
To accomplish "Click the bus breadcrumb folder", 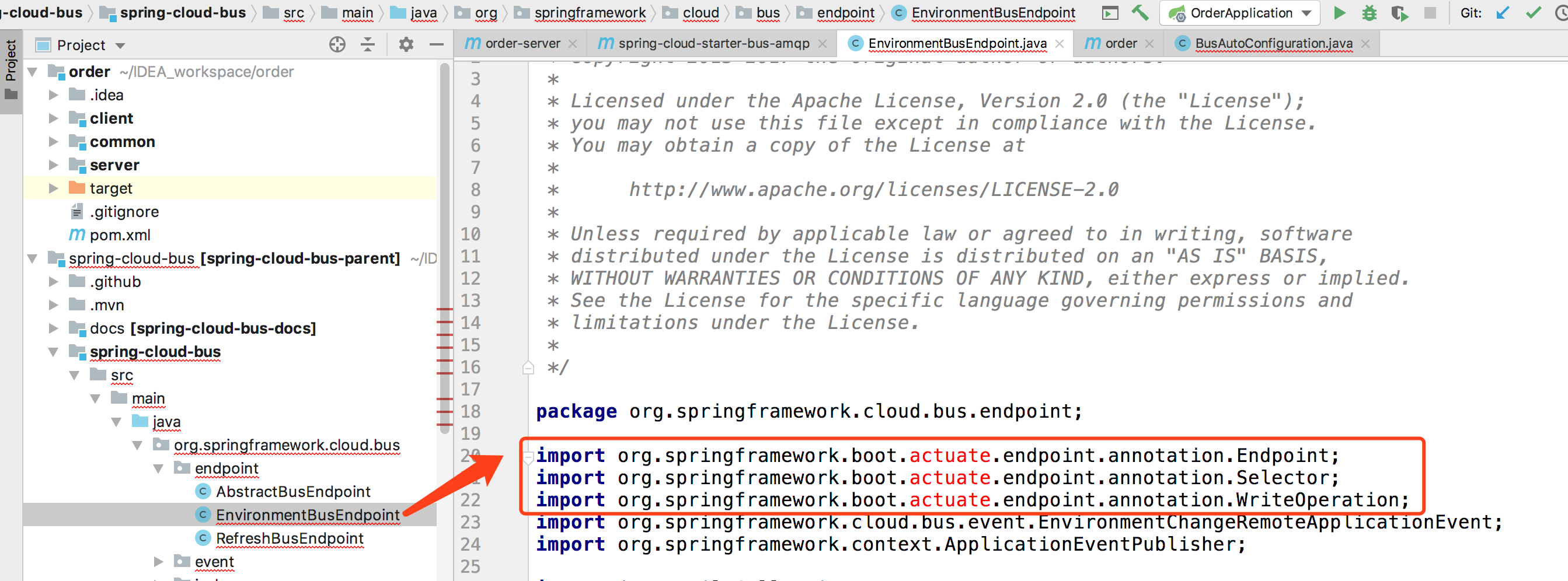I will (x=768, y=13).
